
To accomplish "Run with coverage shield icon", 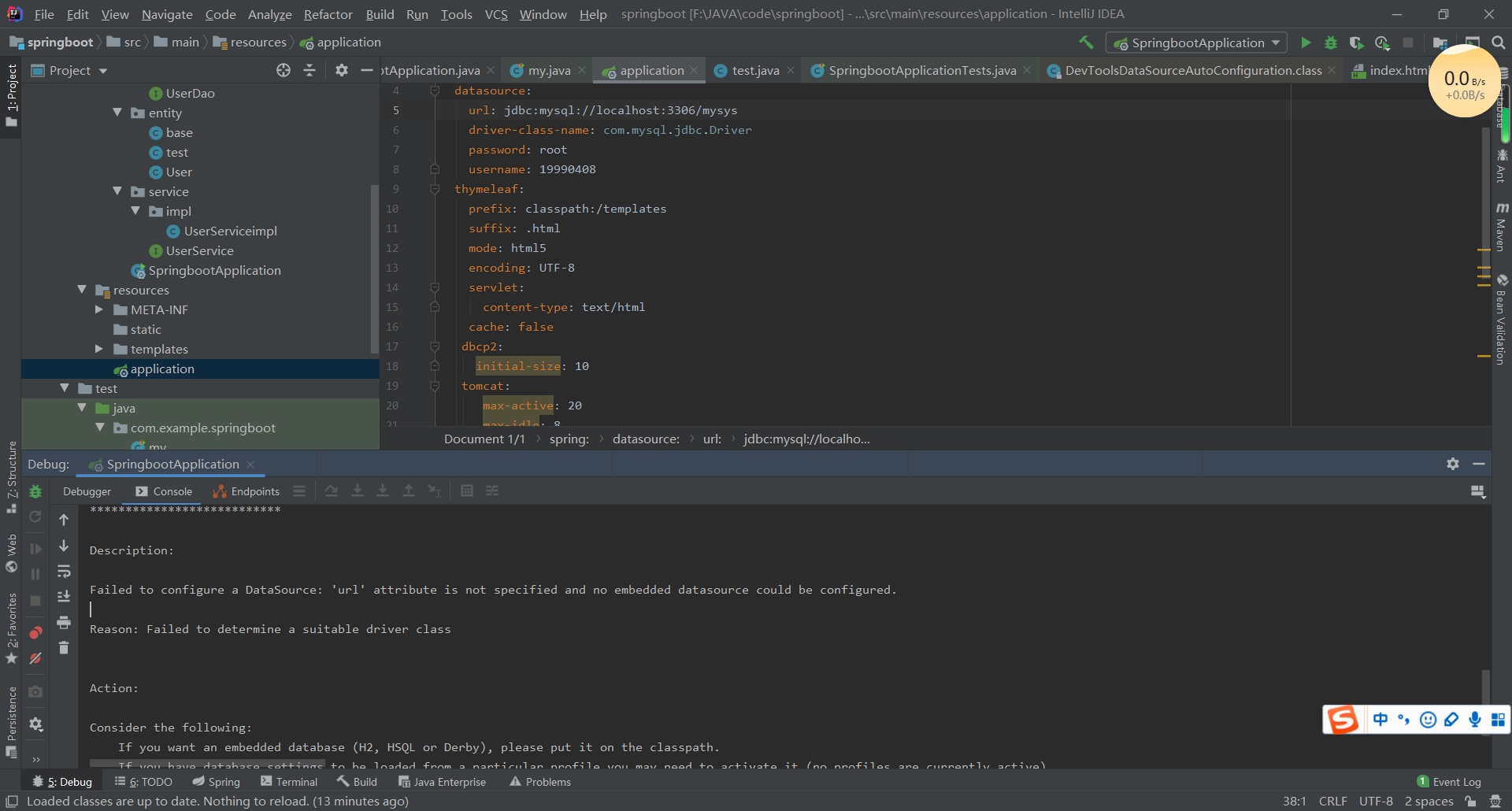I will point(1356,43).
